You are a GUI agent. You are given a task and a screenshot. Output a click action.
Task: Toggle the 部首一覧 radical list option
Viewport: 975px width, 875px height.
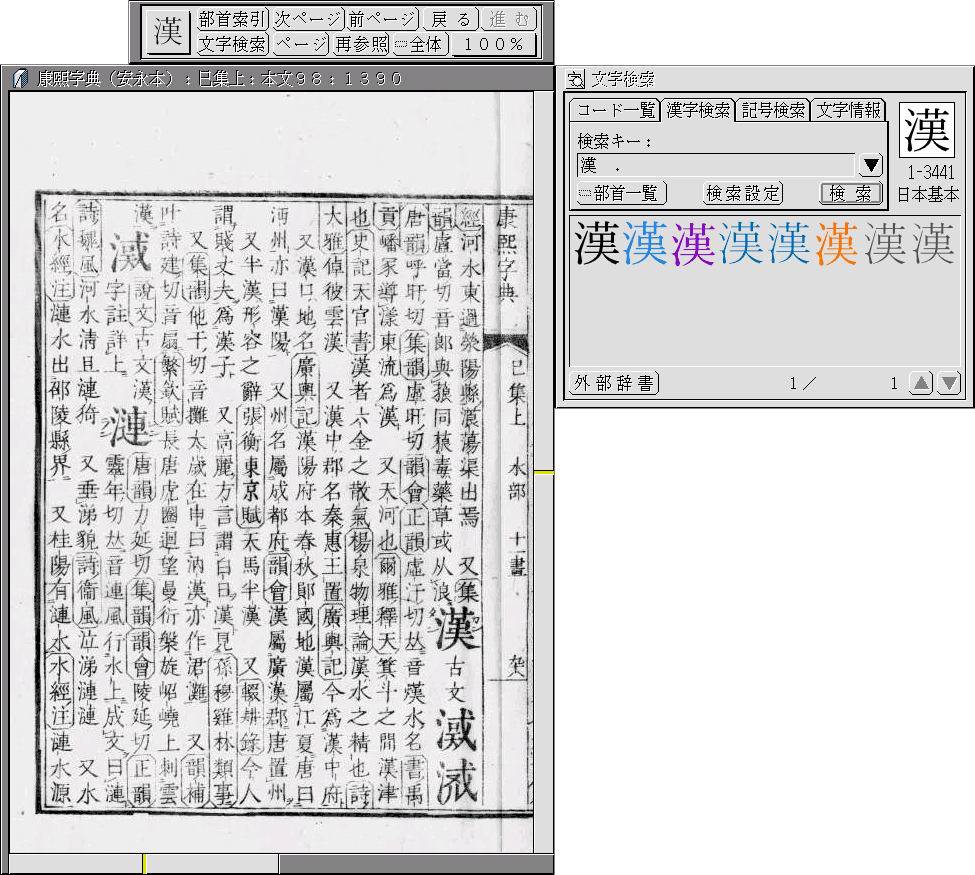pyautogui.click(x=622, y=193)
